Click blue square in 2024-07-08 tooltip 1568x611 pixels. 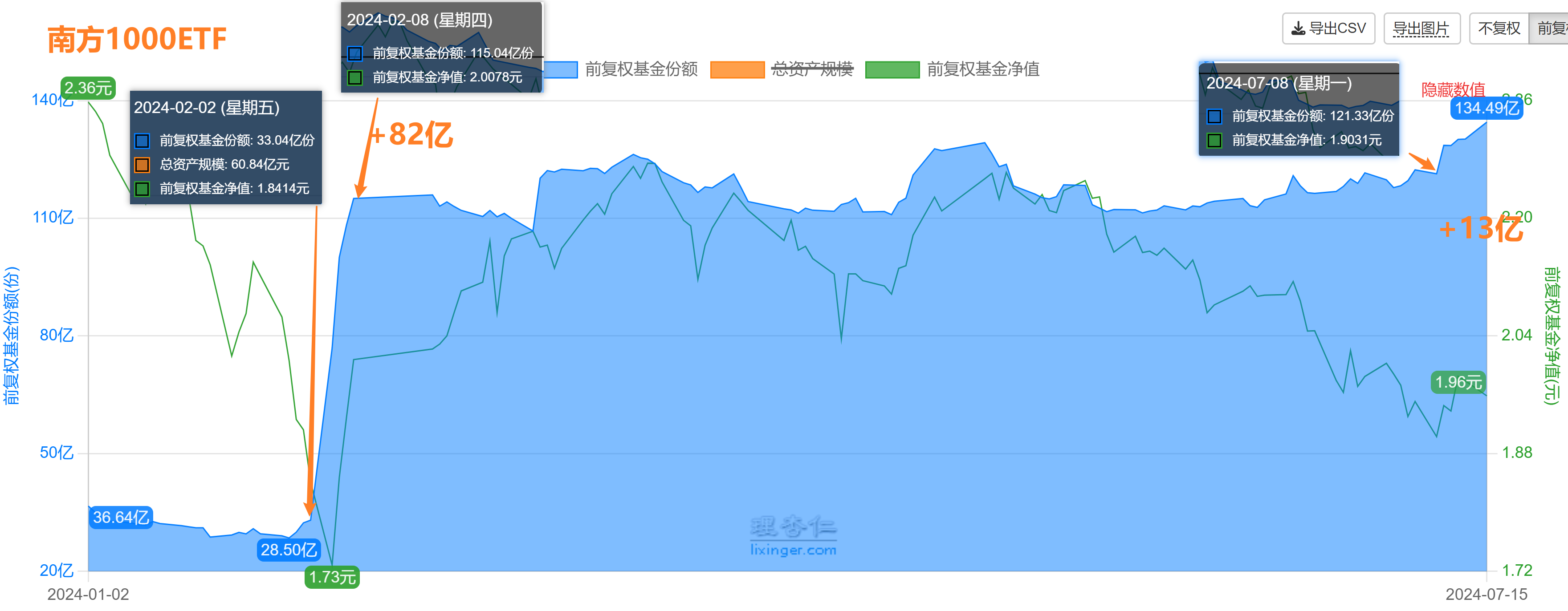pos(1214,116)
